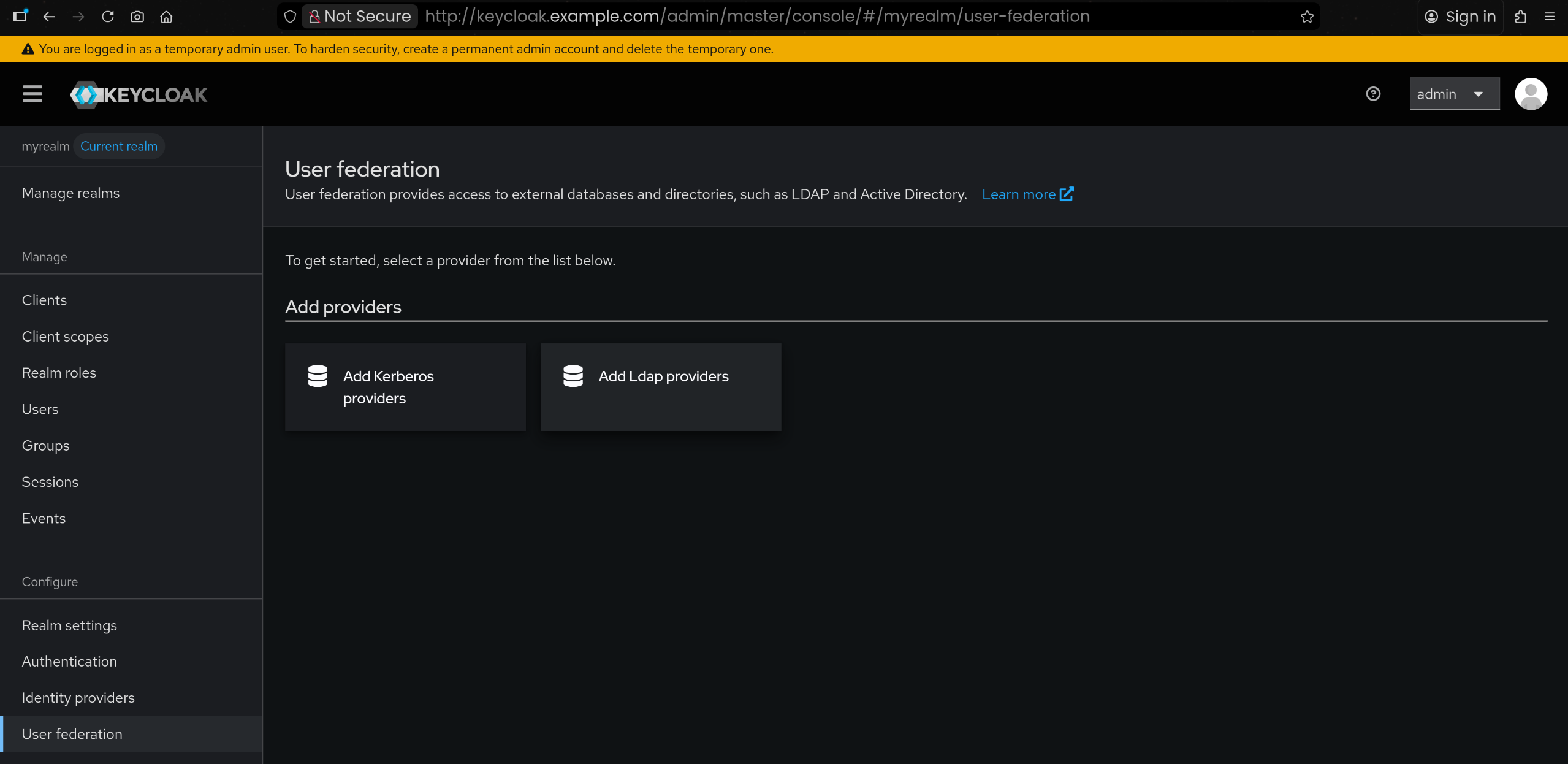This screenshot has width=1568, height=764.
Task: Click the user avatar icon
Action: pos(1531,94)
